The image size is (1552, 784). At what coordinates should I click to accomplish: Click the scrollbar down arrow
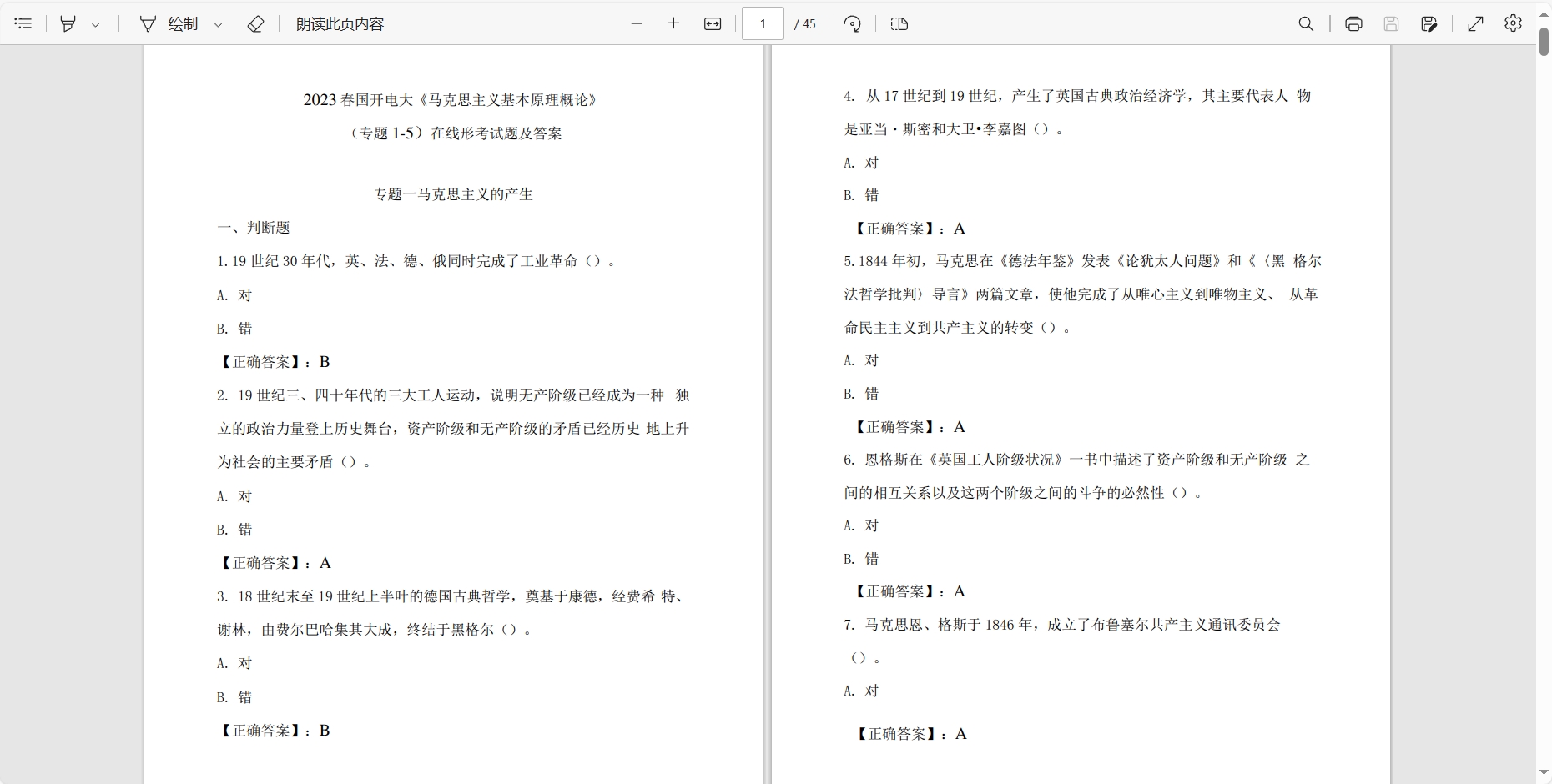click(x=1544, y=773)
